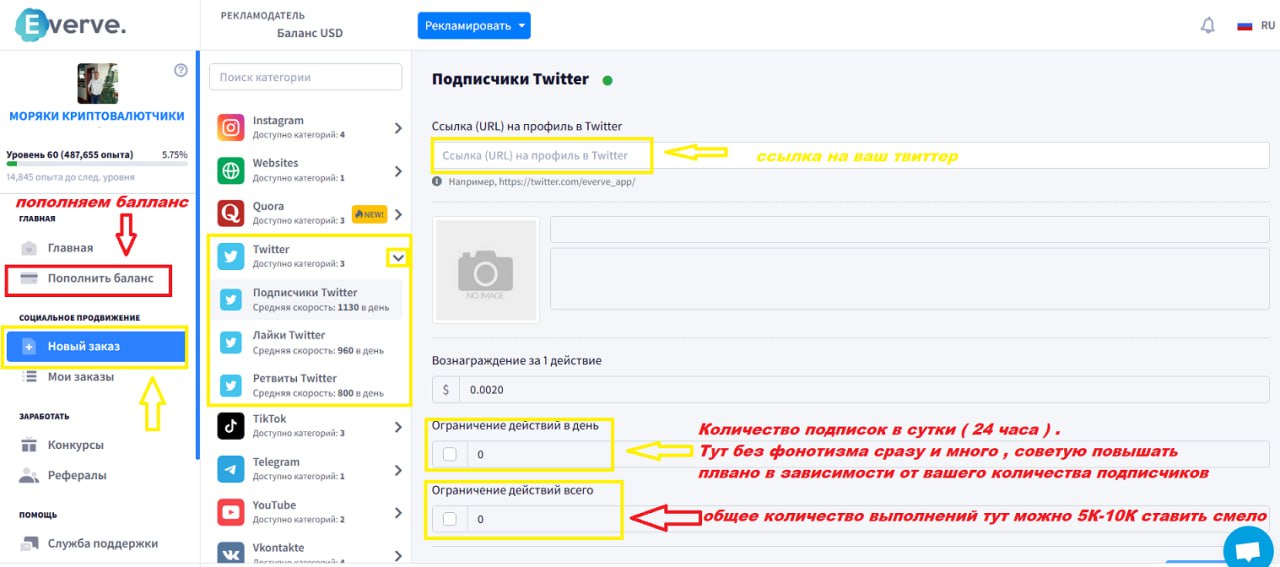The width and height of the screenshot is (1280, 567).
Task: Click the Vkontakte category icon
Action: (x=231, y=553)
